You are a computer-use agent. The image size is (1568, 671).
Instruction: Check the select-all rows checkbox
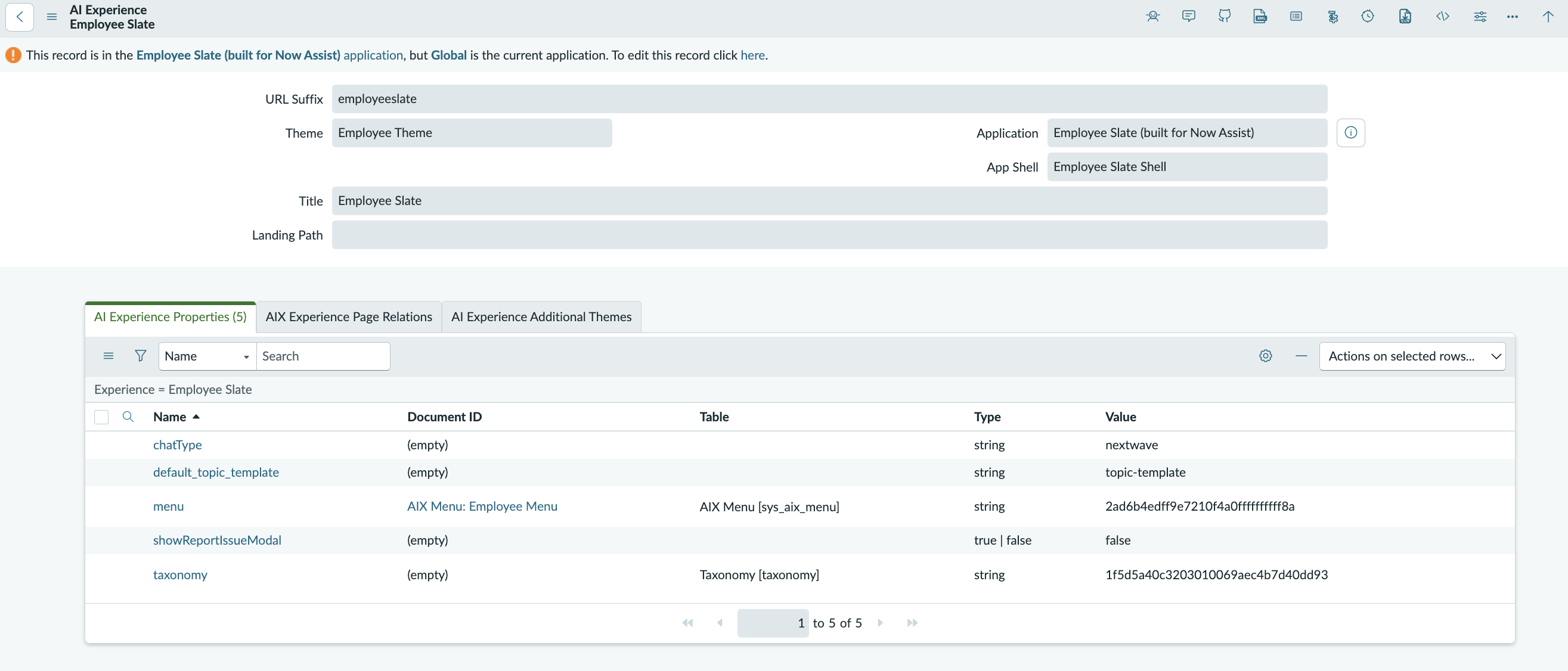click(101, 417)
